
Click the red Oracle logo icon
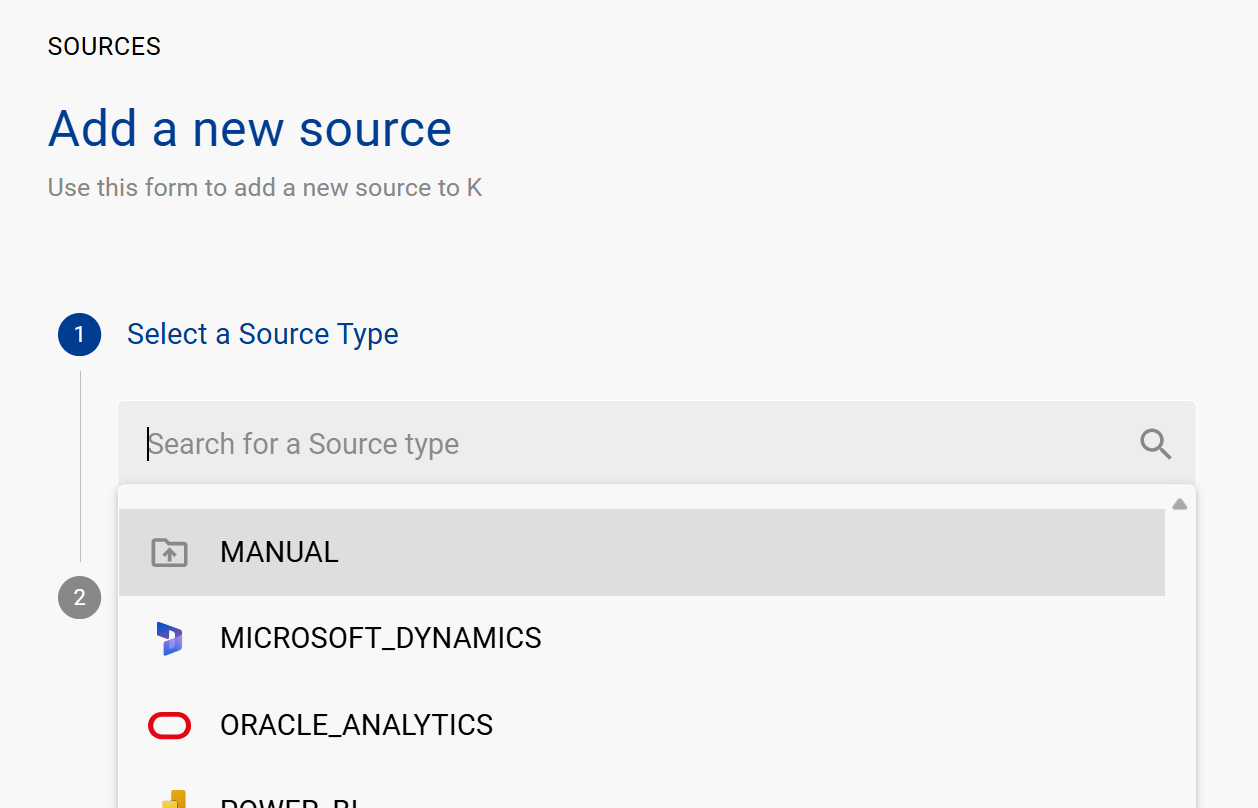point(169,725)
